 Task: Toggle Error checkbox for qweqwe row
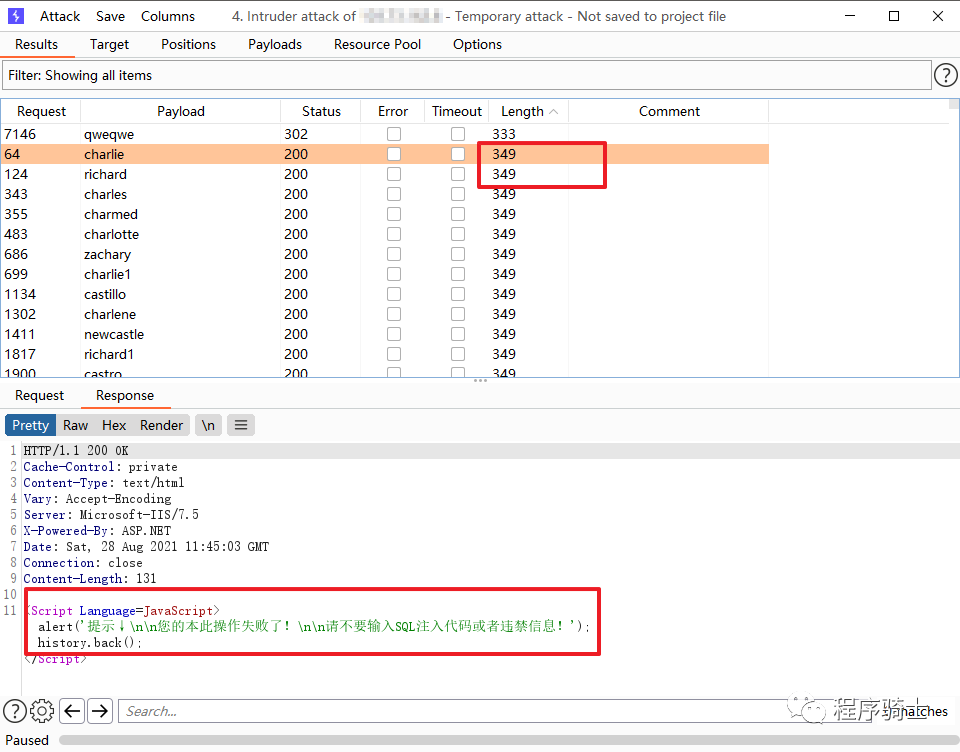pos(394,134)
